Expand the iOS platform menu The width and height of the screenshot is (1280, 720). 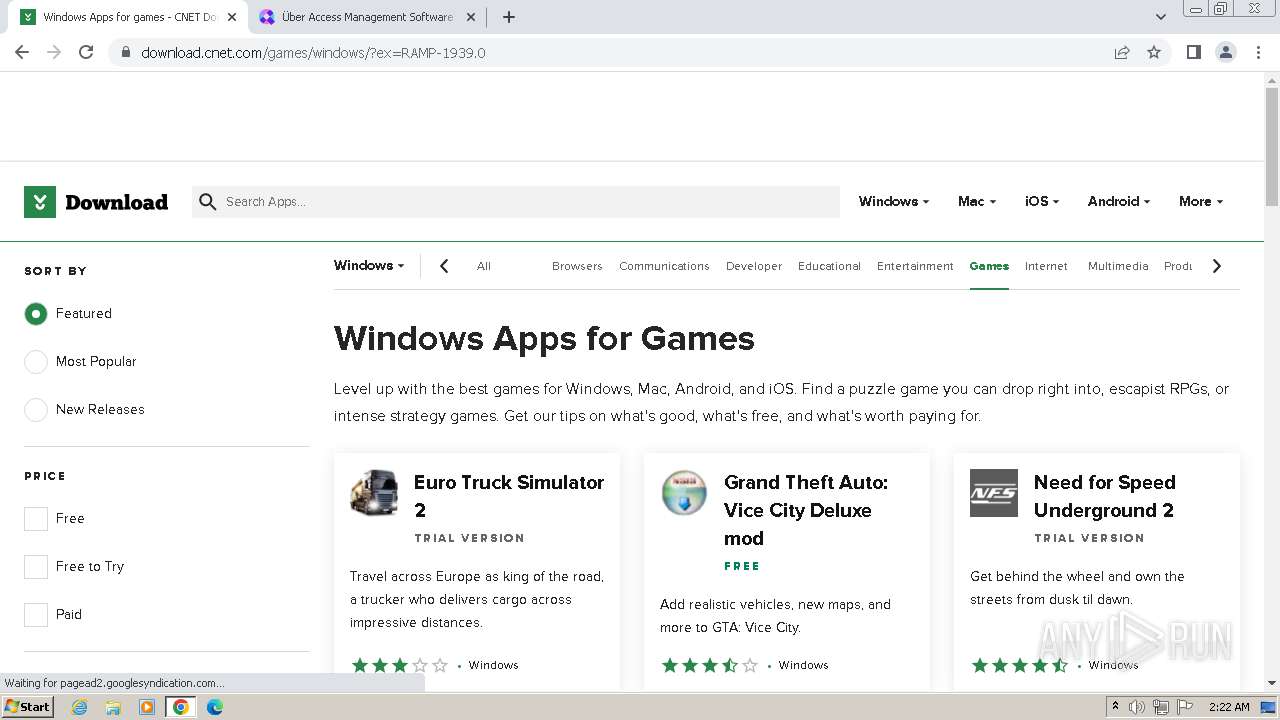tap(1042, 201)
